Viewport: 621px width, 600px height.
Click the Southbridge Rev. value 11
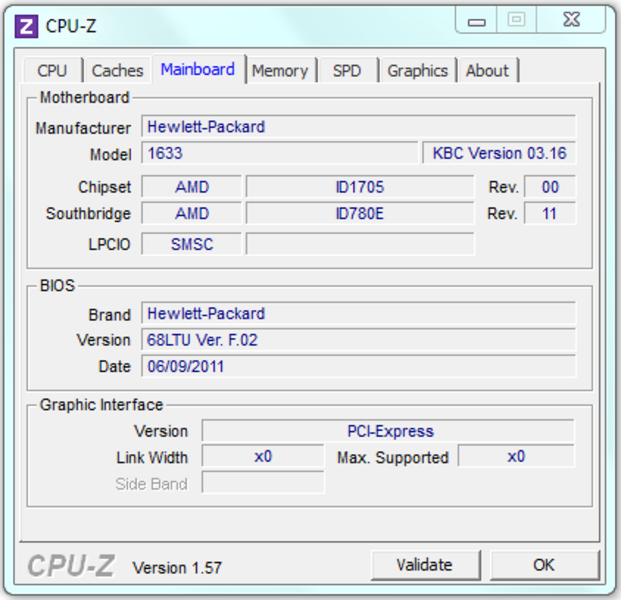click(x=550, y=213)
